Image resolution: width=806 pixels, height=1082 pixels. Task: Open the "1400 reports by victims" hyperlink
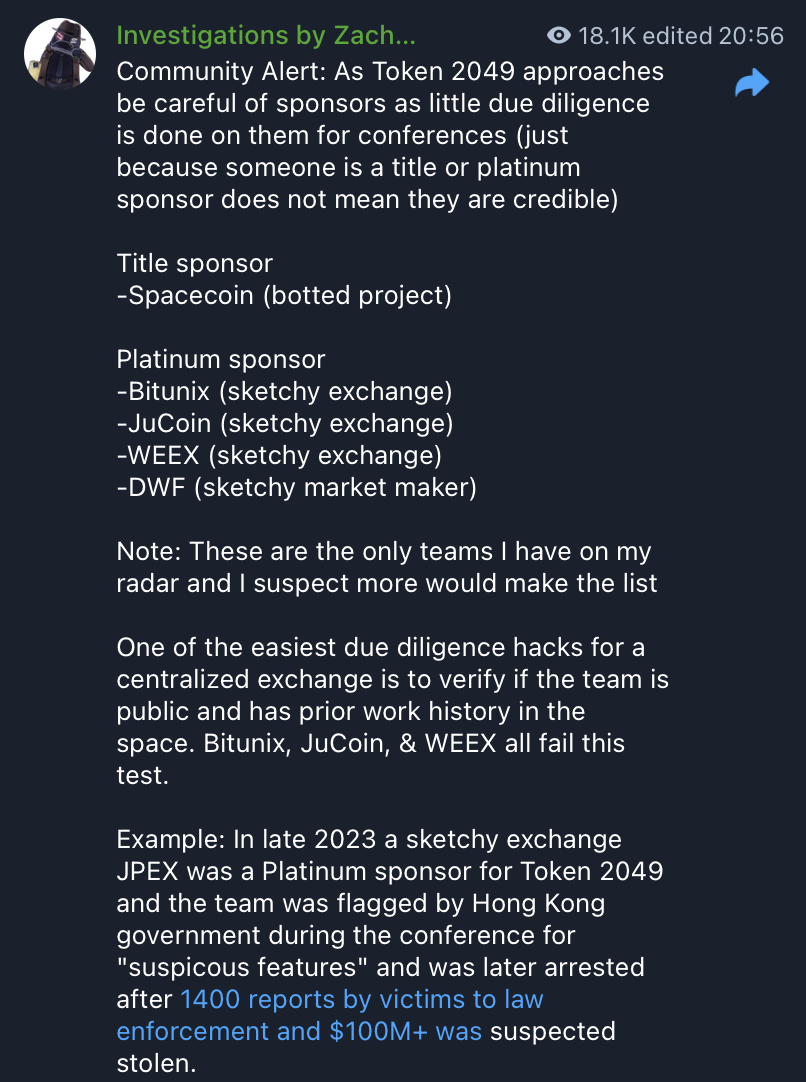315,999
